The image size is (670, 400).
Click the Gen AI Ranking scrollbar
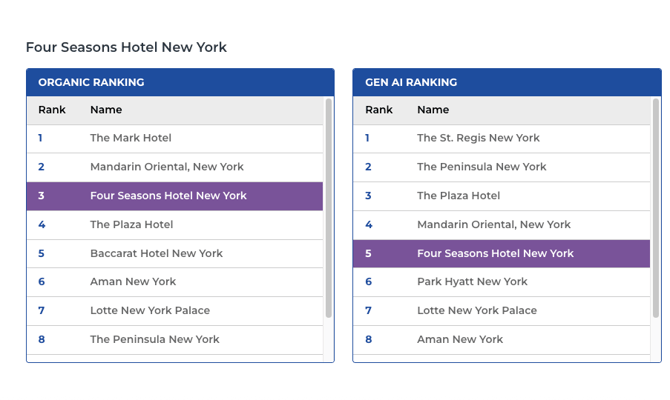click(656, 208)
